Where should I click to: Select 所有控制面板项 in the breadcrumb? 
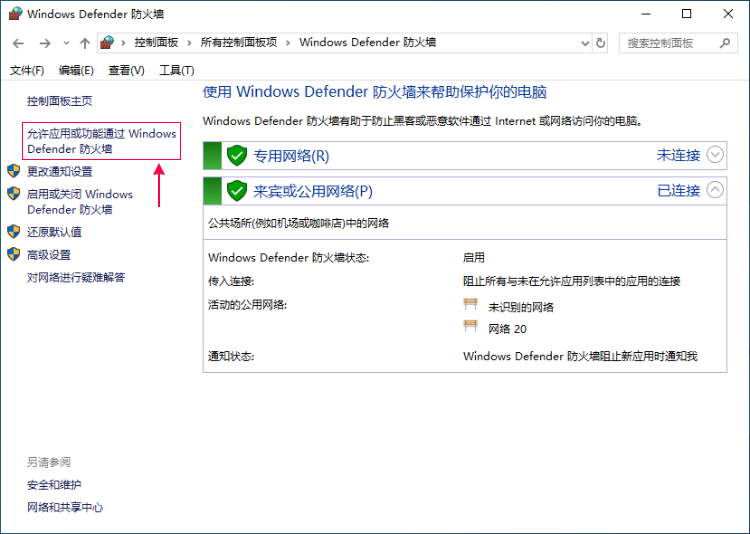click(x=239, y=43)
